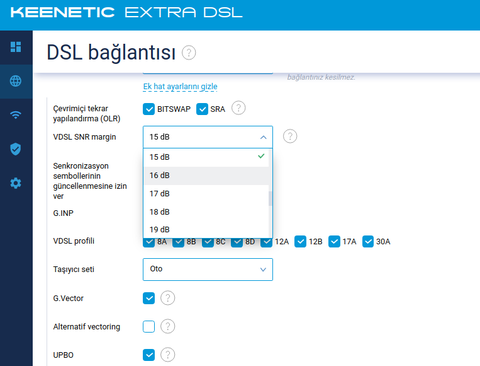Open help icon for G.Vector
480x366 pixels.
tap(168, 298)
